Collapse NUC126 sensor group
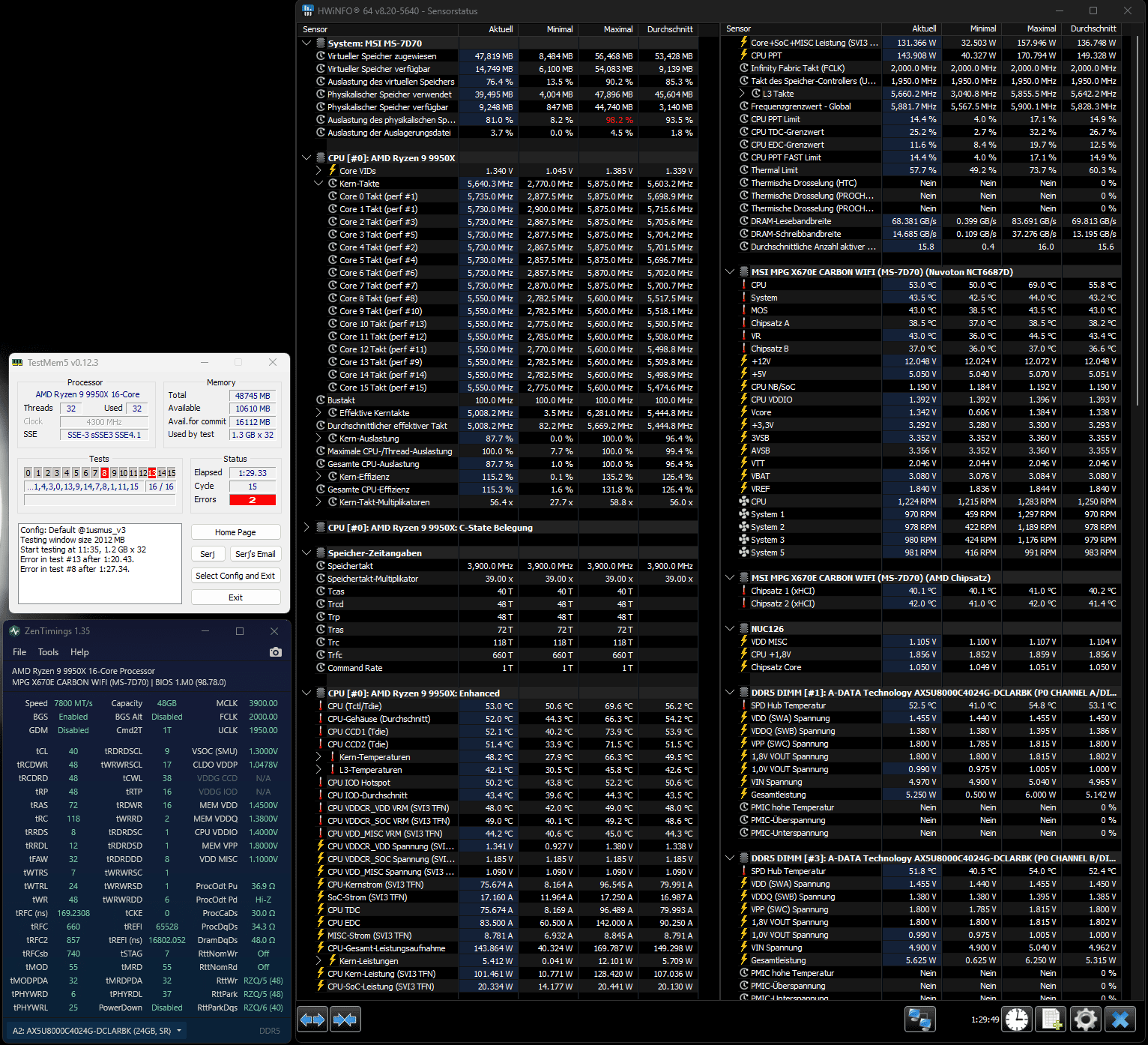The image size is (1148, 1045). [730, 628]
